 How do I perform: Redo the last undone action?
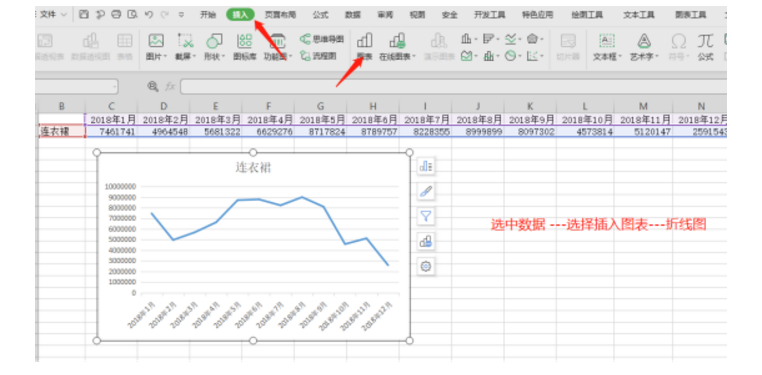coord(164,15)
